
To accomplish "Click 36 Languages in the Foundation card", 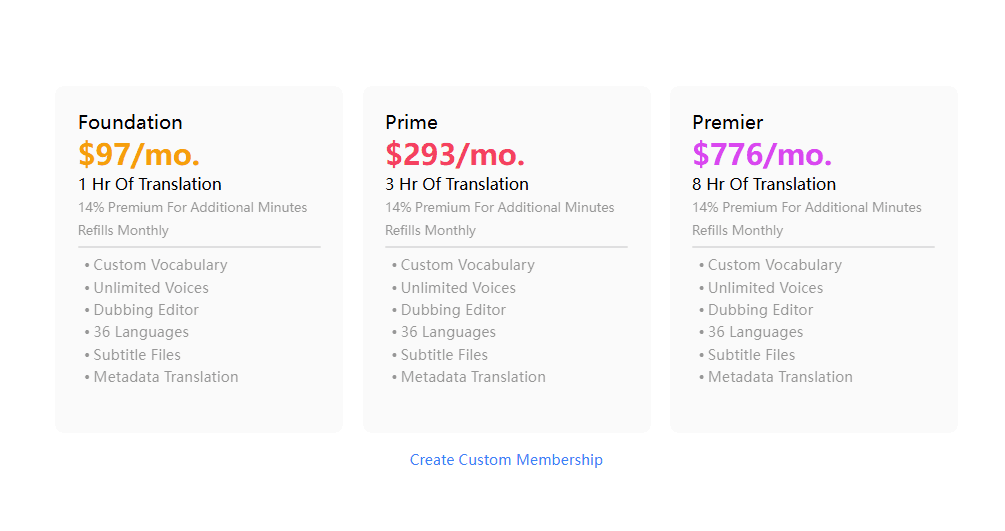I will (141, 332).
